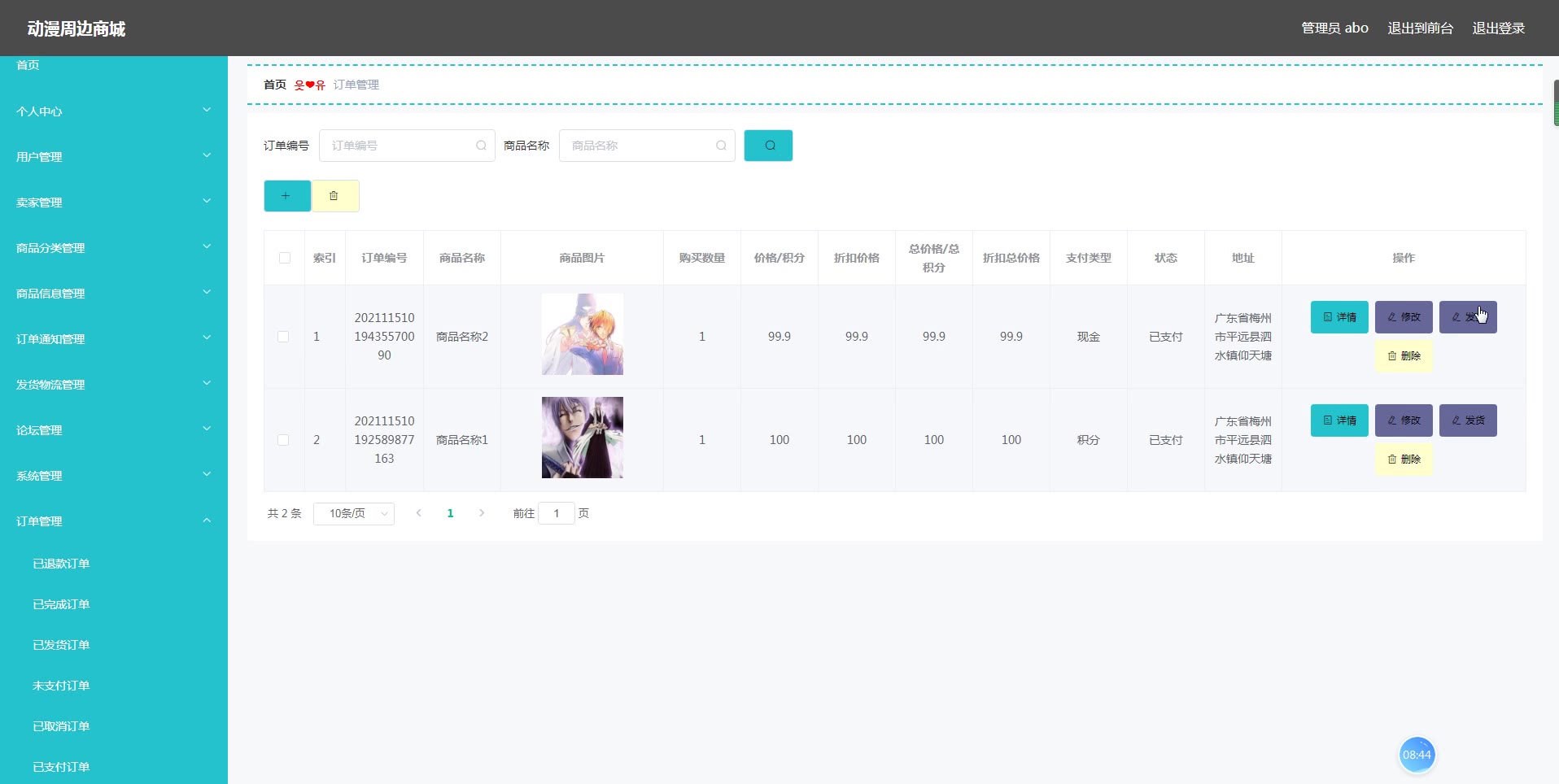Click 共 2 条 total count text
This screenshot has height=784, width=1559.
pyautogui.click(x=285, y=513)
